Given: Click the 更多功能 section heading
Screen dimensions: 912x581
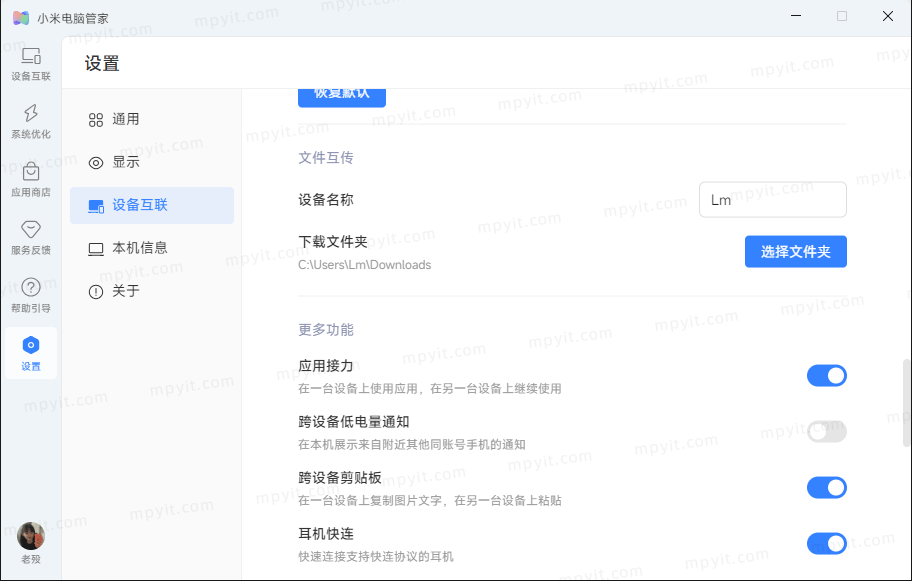Looking at the screenshot, I should [326, 330].
